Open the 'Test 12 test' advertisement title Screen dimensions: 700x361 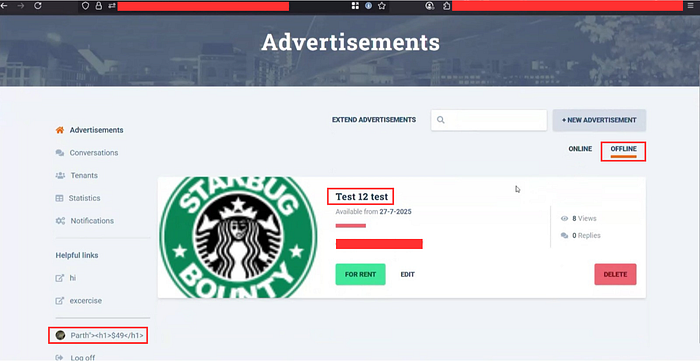pos(362,196)
